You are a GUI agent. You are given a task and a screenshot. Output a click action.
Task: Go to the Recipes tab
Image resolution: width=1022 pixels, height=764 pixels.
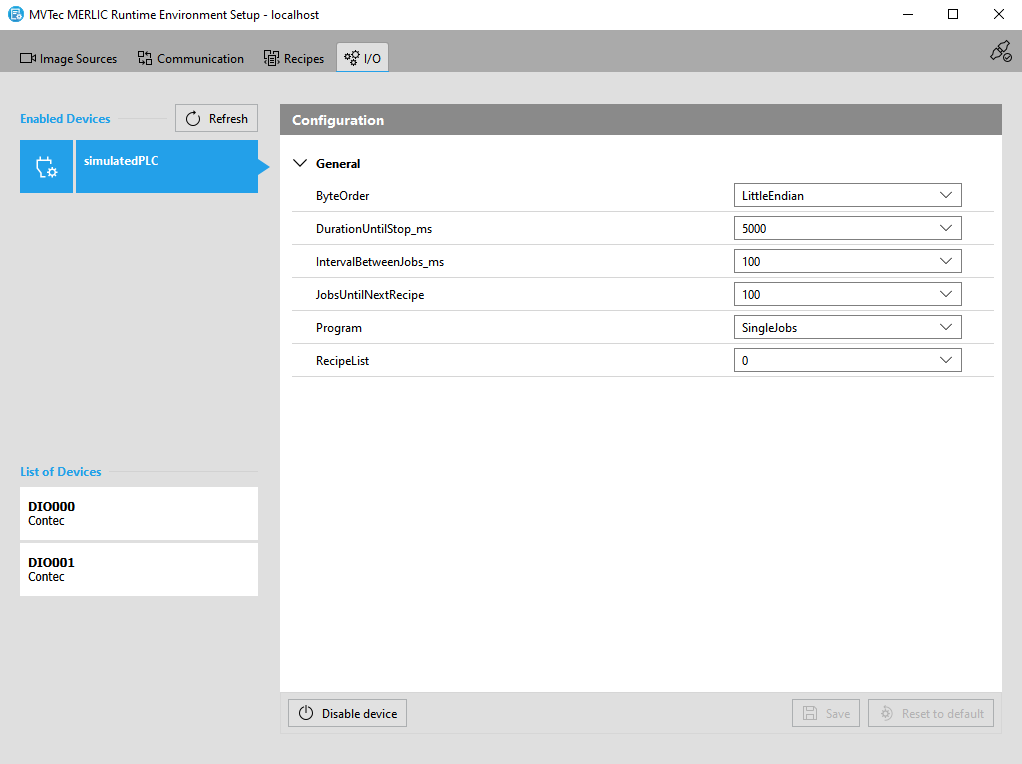pos(294,59)
